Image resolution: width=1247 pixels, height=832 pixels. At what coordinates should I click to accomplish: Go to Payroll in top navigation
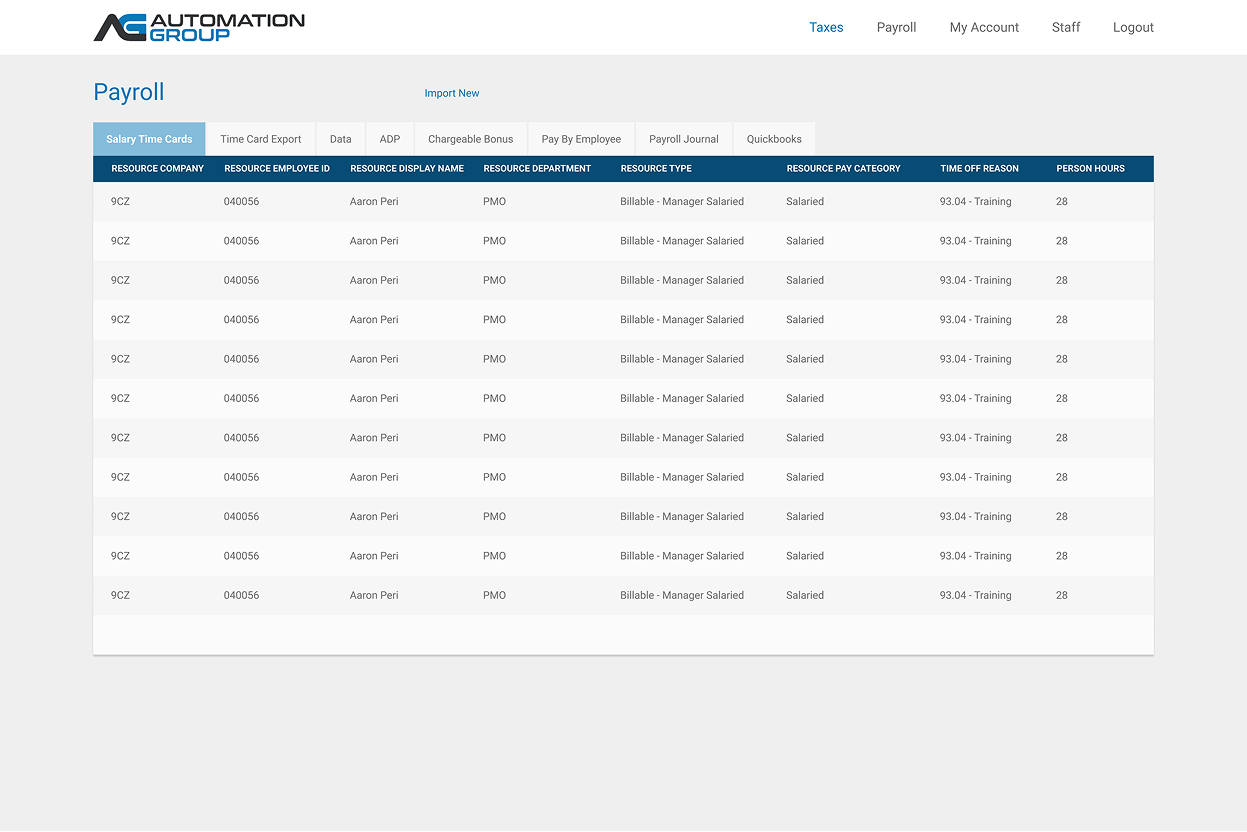[x=896, y=27]
